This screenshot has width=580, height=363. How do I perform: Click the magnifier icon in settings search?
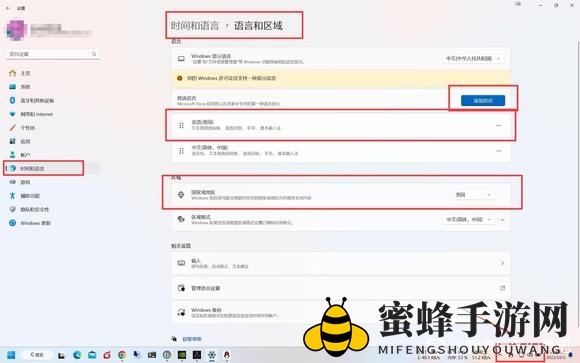94,54
